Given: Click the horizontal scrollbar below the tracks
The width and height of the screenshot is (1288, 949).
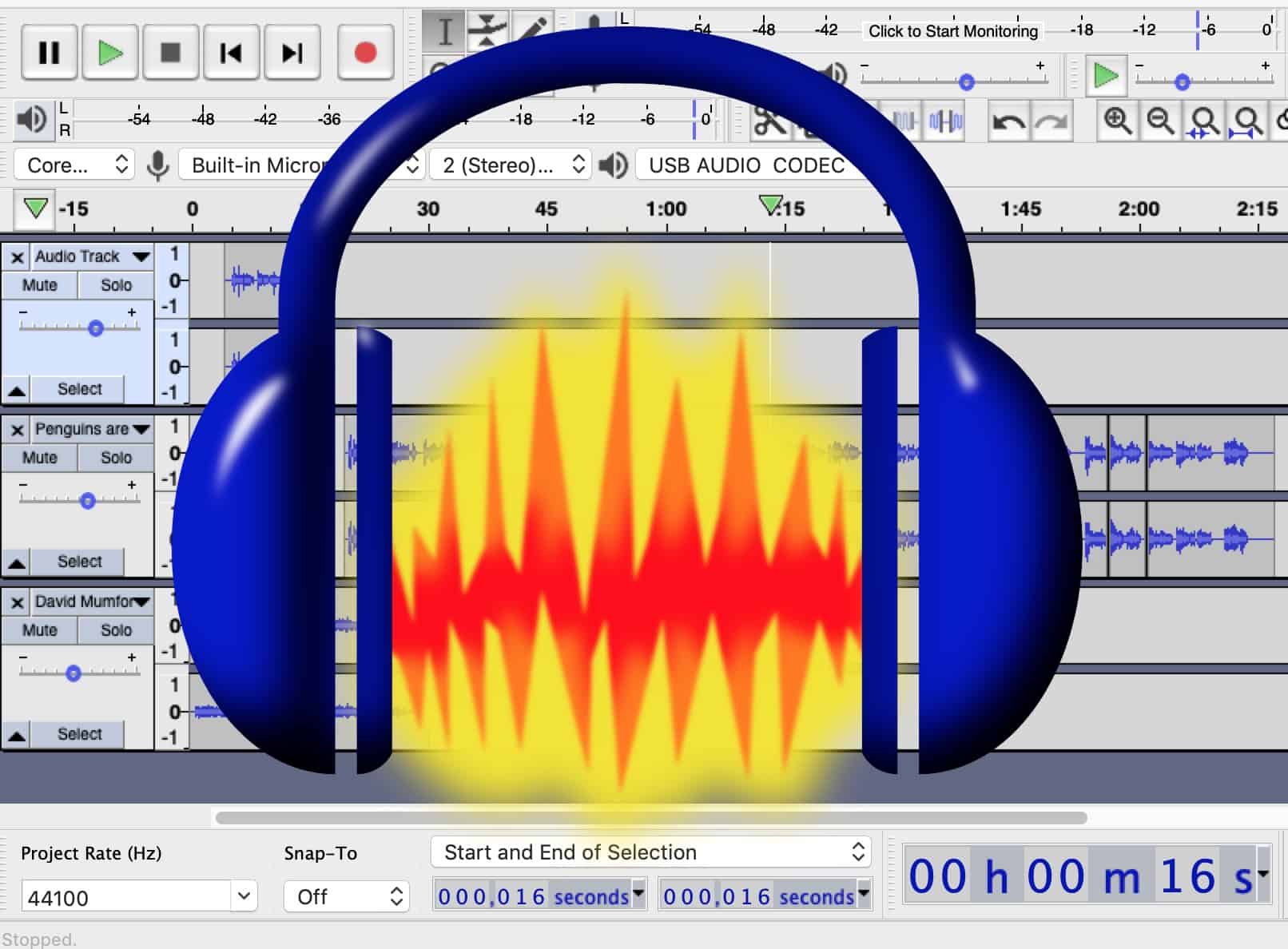Looking at the screenshot, I should [x=651, y=818].
